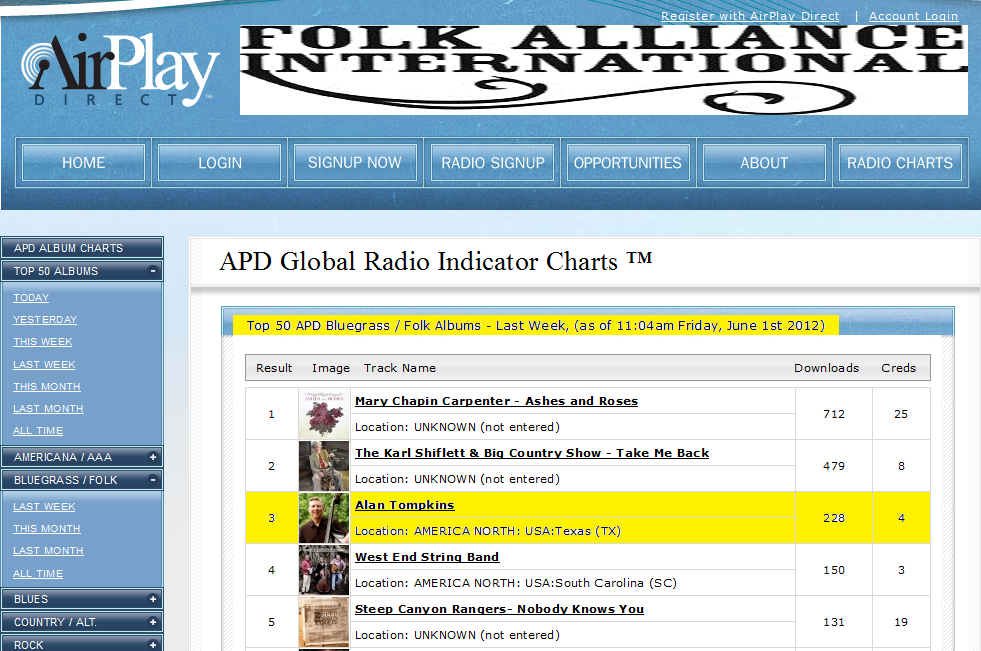Screen dimensions: 981x651
Task: Click the 131 downloads value
Action: [x=834, y=622]
